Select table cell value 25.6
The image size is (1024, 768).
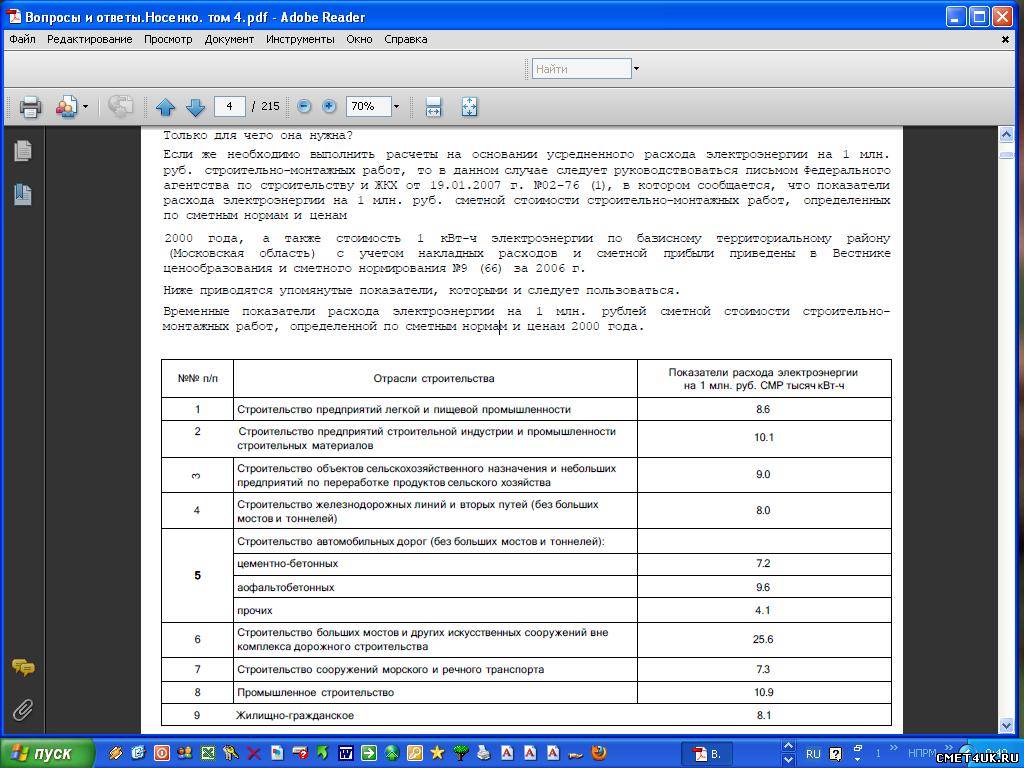tap(763, 639)
